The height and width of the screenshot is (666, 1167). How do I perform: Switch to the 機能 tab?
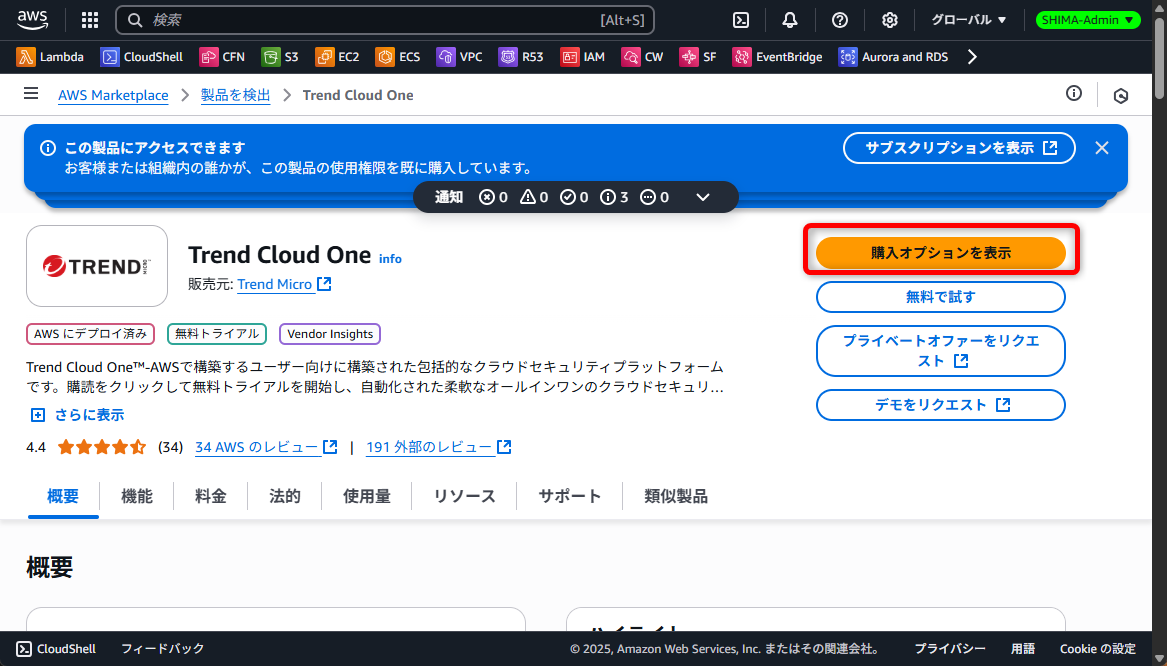(x=137, y=496)
